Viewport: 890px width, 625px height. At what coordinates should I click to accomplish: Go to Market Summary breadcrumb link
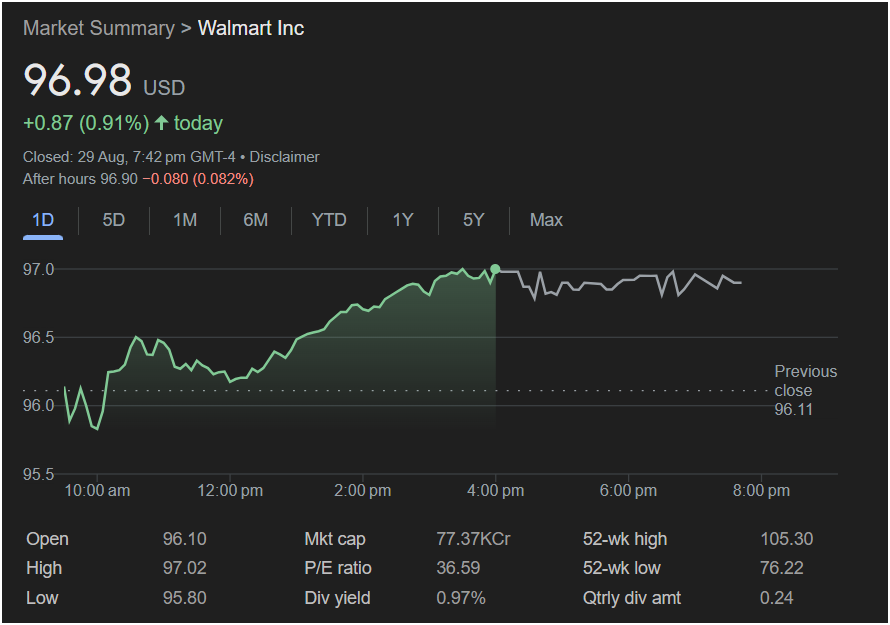(x=99, y=28)
